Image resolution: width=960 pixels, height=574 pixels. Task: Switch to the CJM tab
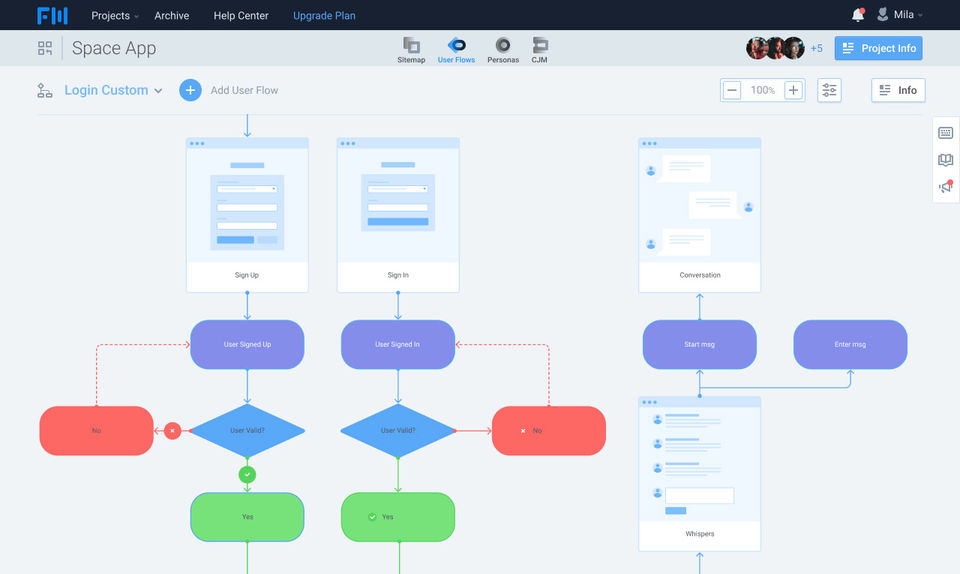point(539,50)
